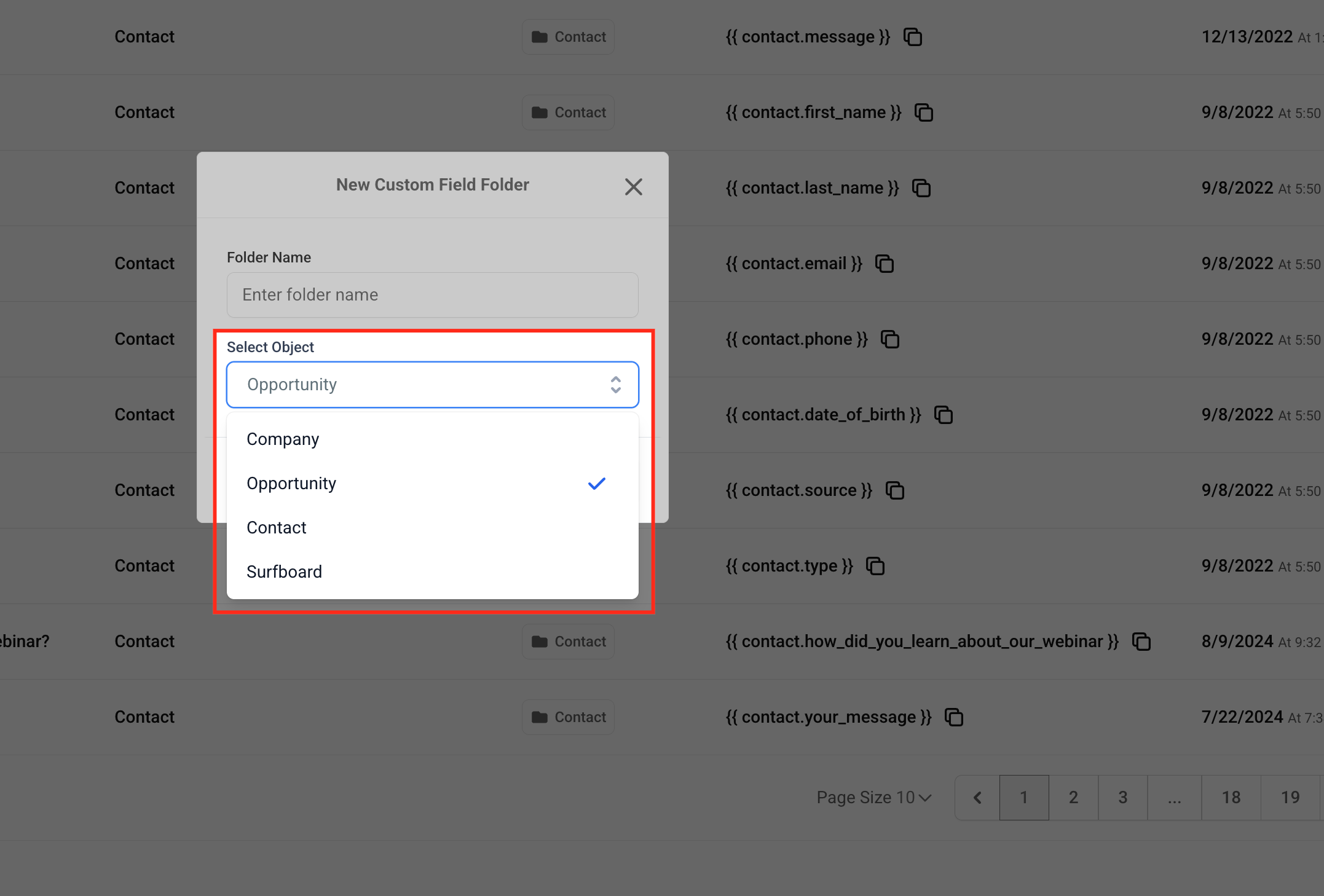The width and height of the screenshot is (1324, 896).
Task: Go to the previous page arrow
Action: coord(977,798)
